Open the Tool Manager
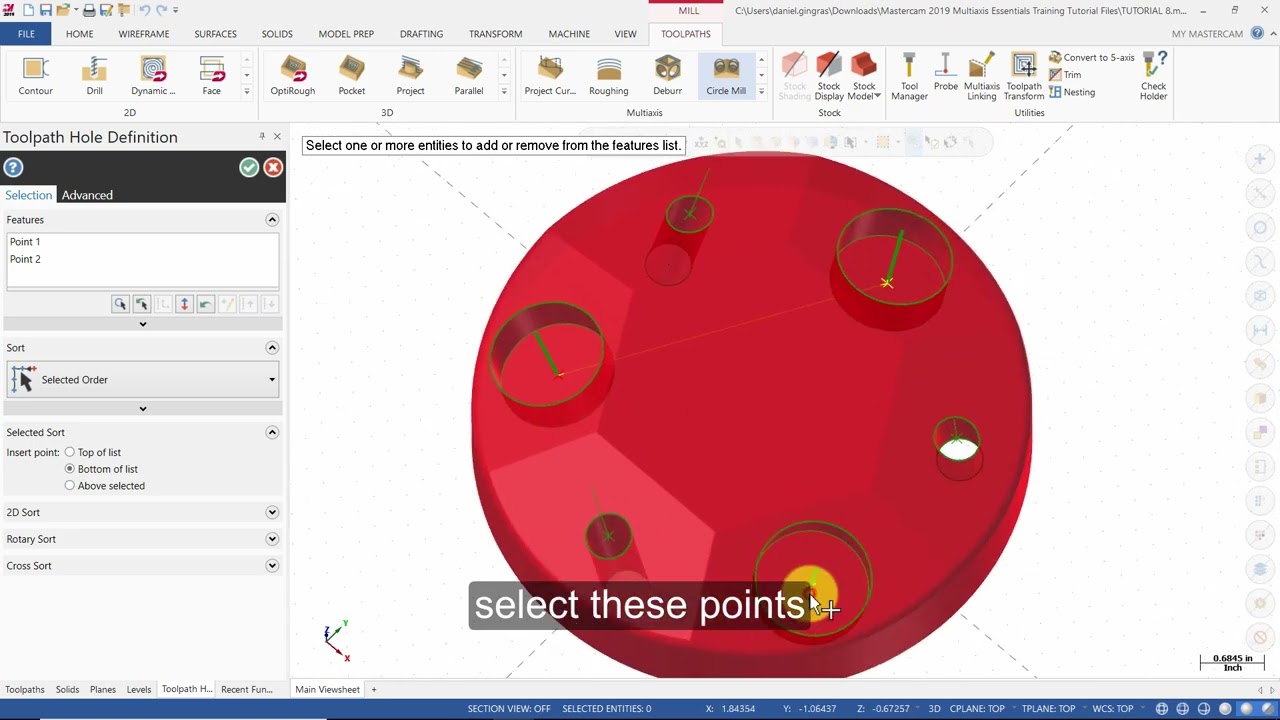This screenshot has width=1280, height=720. point(909,76)
